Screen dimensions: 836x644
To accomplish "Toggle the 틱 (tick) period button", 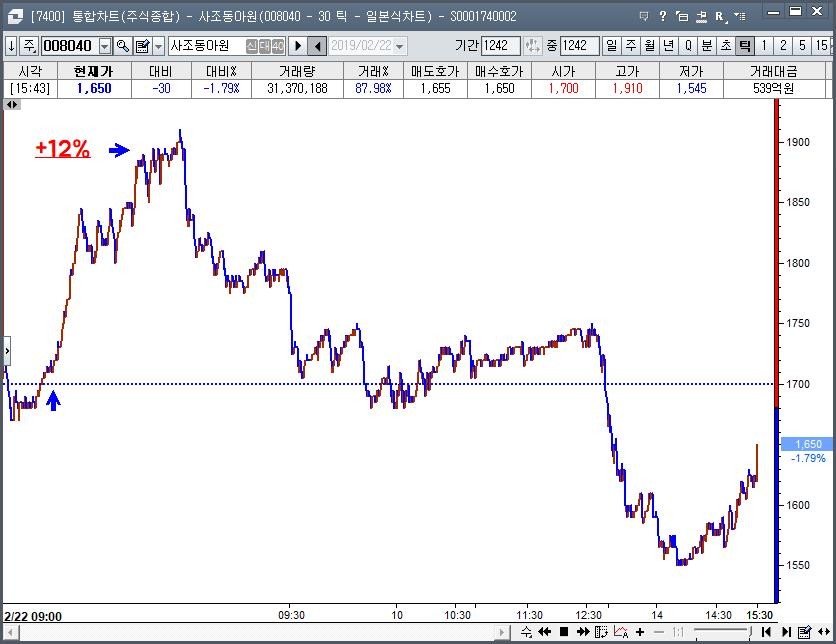I will click(744, 46).
